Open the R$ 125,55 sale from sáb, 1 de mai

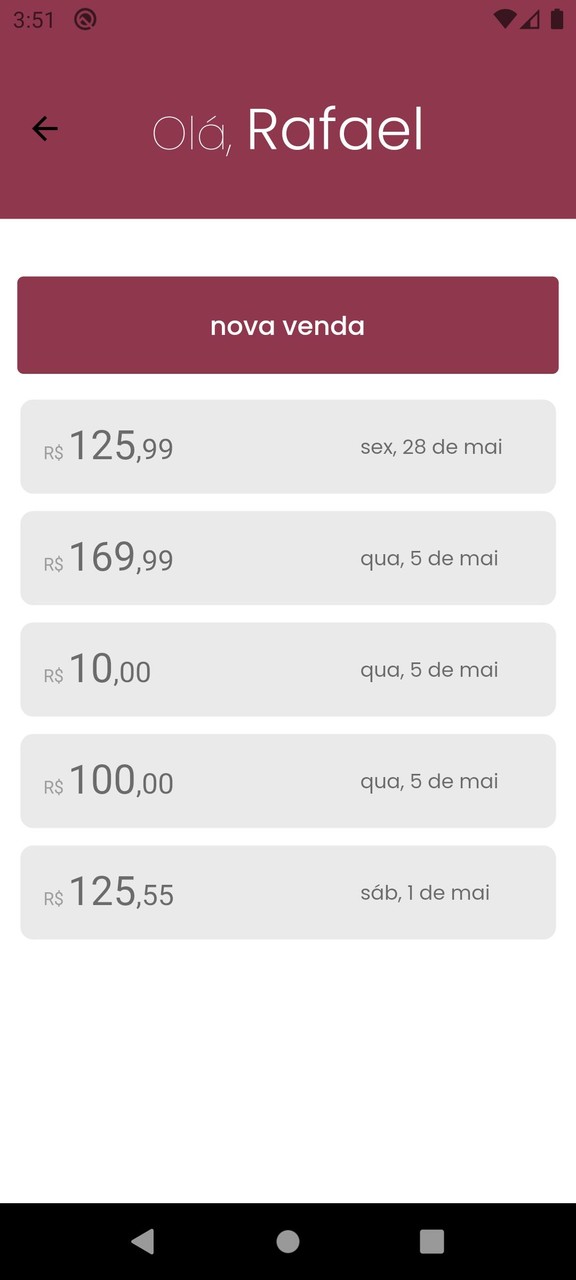[287, 892]
